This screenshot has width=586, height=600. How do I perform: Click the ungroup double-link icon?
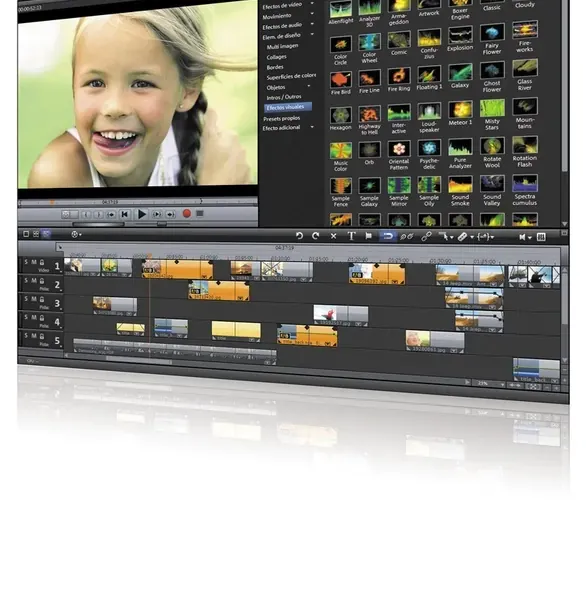coord(406,237)
